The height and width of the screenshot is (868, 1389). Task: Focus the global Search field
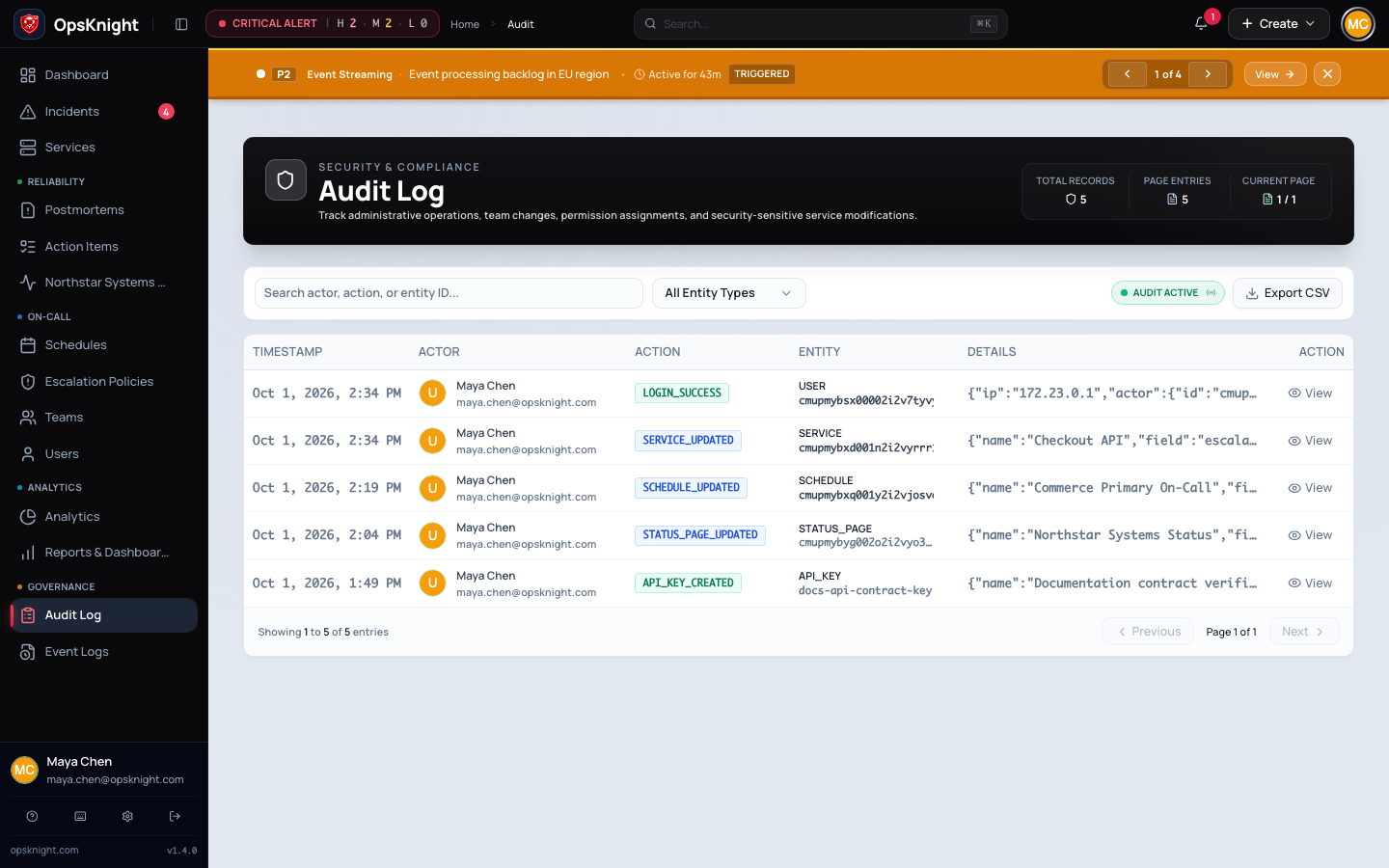pos(821,24)
